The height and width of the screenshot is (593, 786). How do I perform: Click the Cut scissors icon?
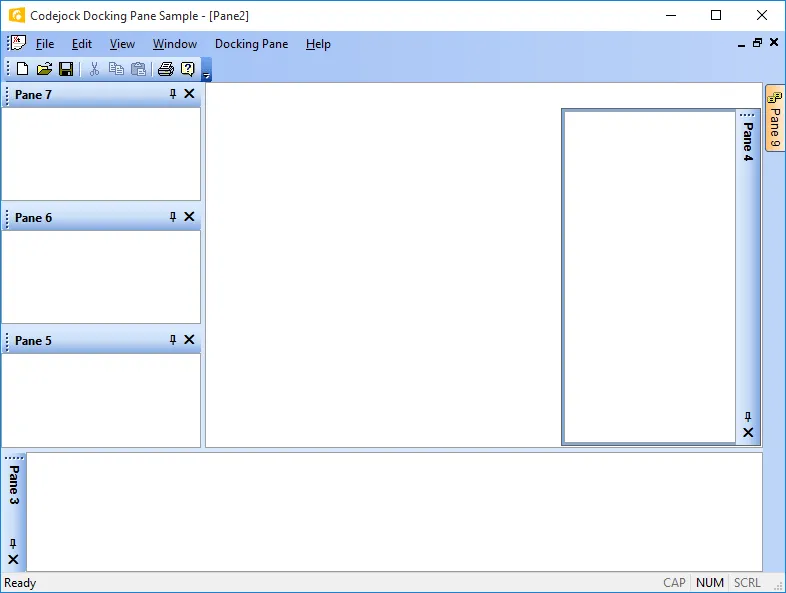click(94, 69)
